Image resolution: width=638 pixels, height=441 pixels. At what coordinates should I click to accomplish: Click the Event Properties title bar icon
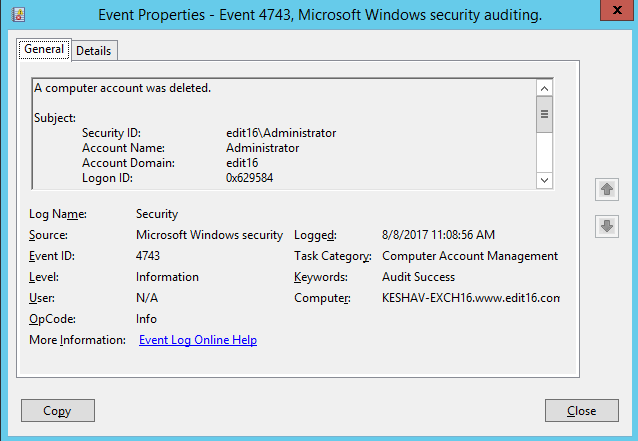[x=19, y=15]
